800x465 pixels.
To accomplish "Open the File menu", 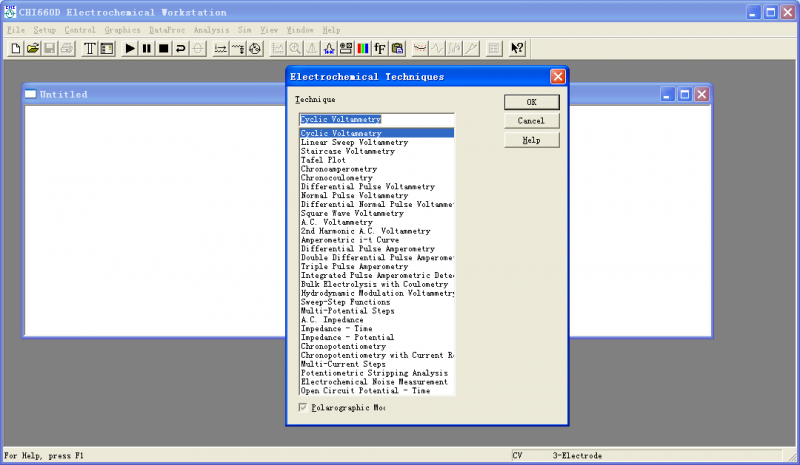I will tap(16, 30).
